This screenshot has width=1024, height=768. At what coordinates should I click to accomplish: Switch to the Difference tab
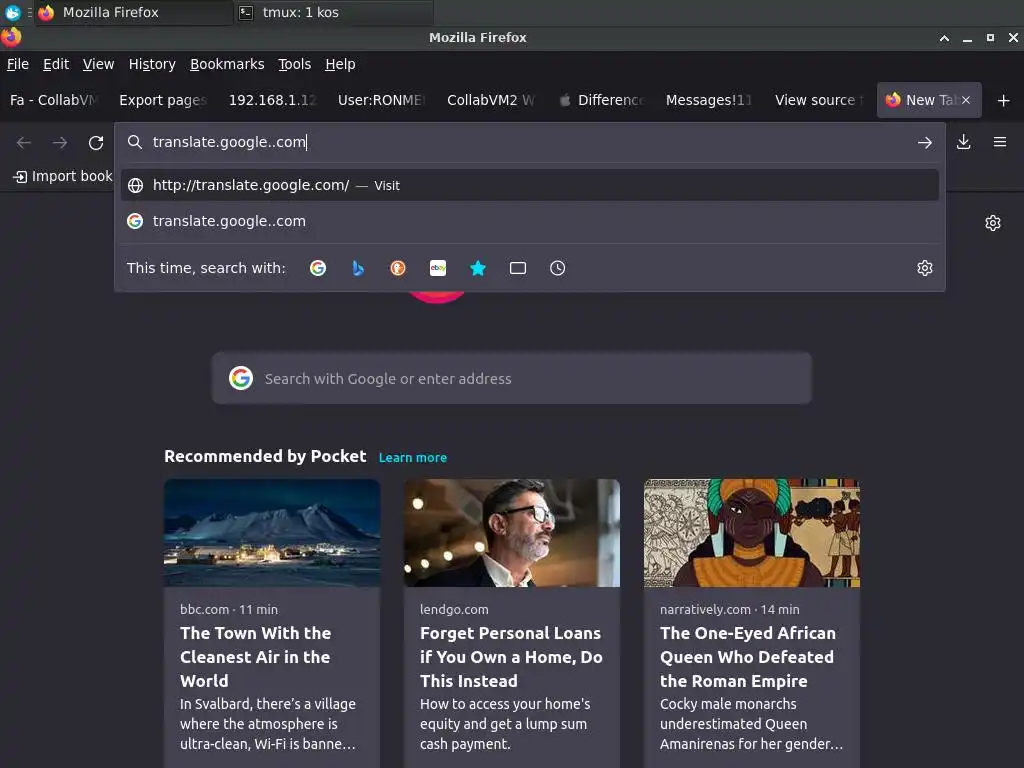coord(600,100)
